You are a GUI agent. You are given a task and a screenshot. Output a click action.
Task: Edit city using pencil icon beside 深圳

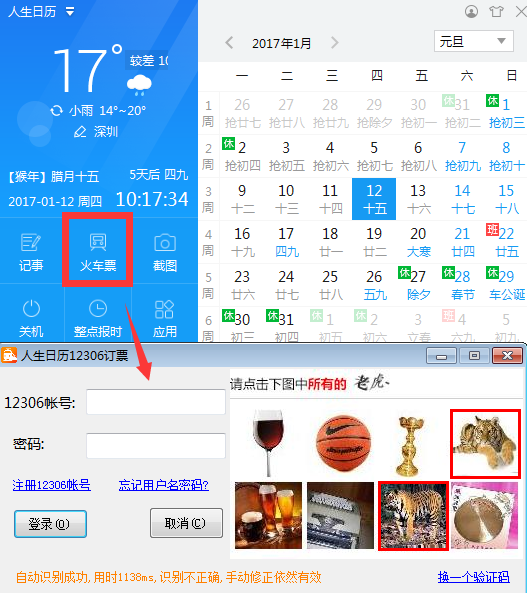click(x=80, y=132)
